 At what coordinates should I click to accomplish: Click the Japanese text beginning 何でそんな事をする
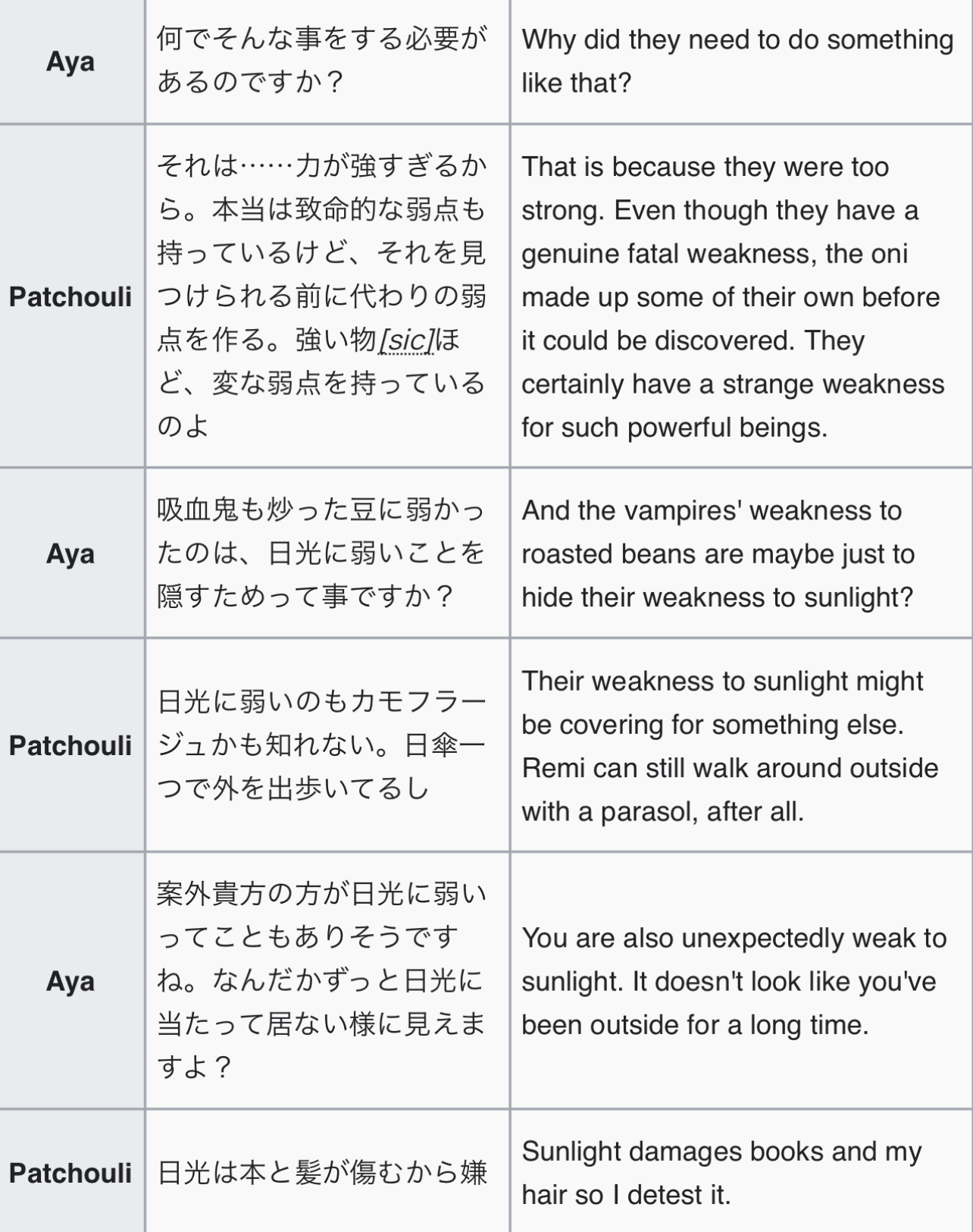[322, 61]
